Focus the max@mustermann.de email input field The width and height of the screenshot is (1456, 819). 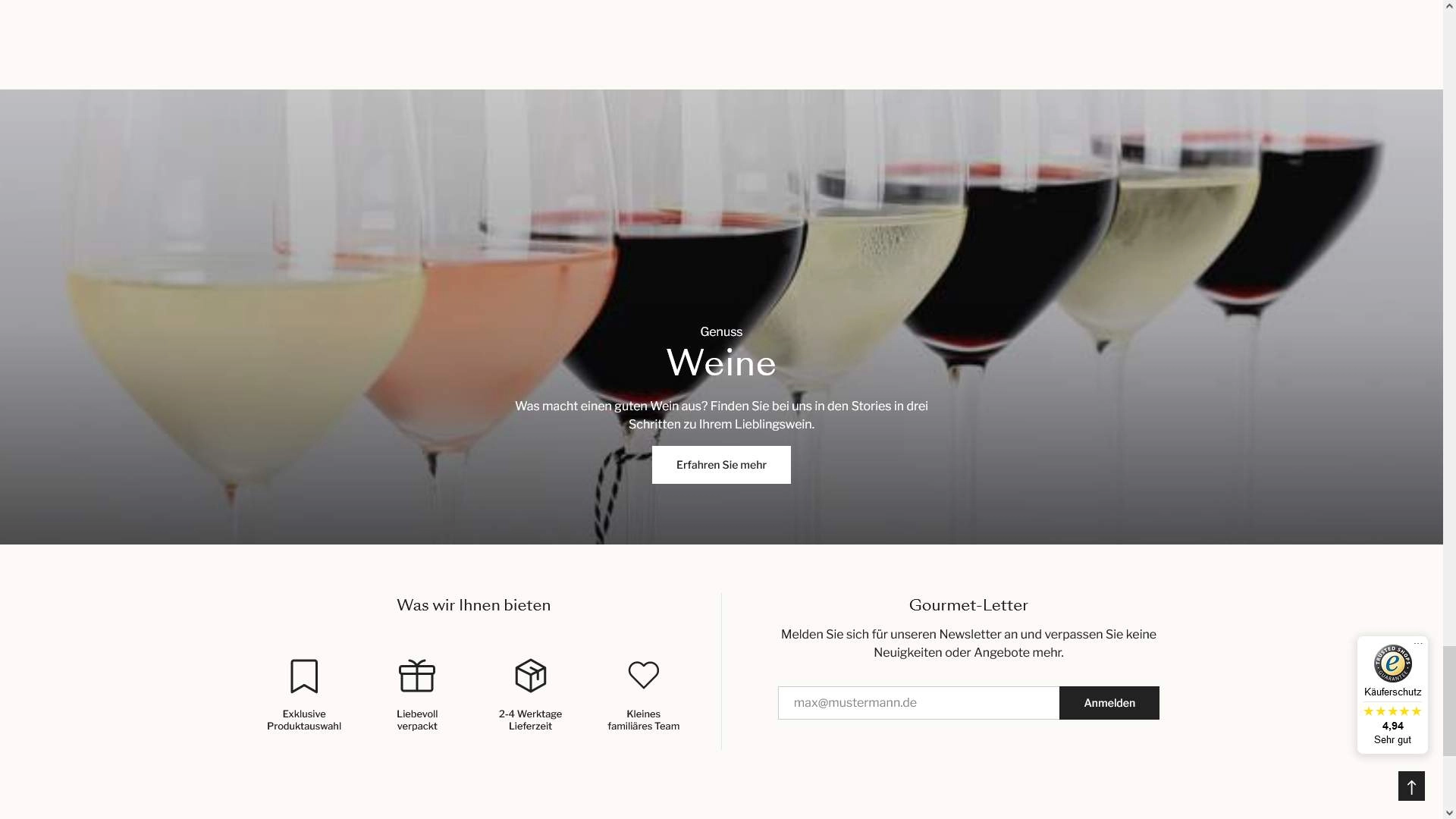pyautogui.click(x=918, y=703)
